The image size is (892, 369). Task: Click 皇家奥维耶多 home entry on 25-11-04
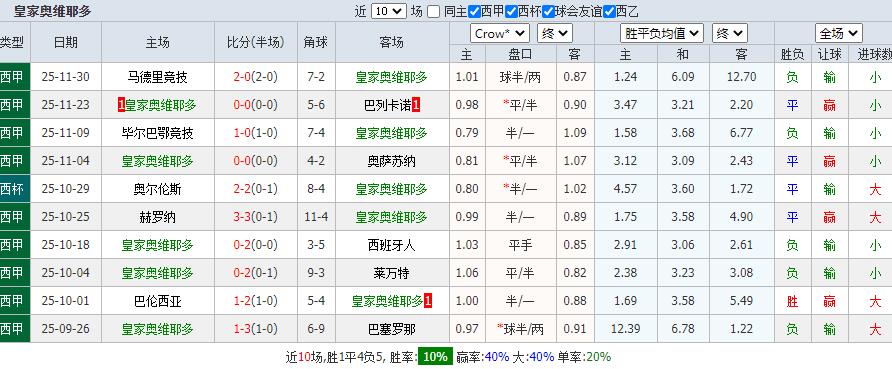coord(158,161)
